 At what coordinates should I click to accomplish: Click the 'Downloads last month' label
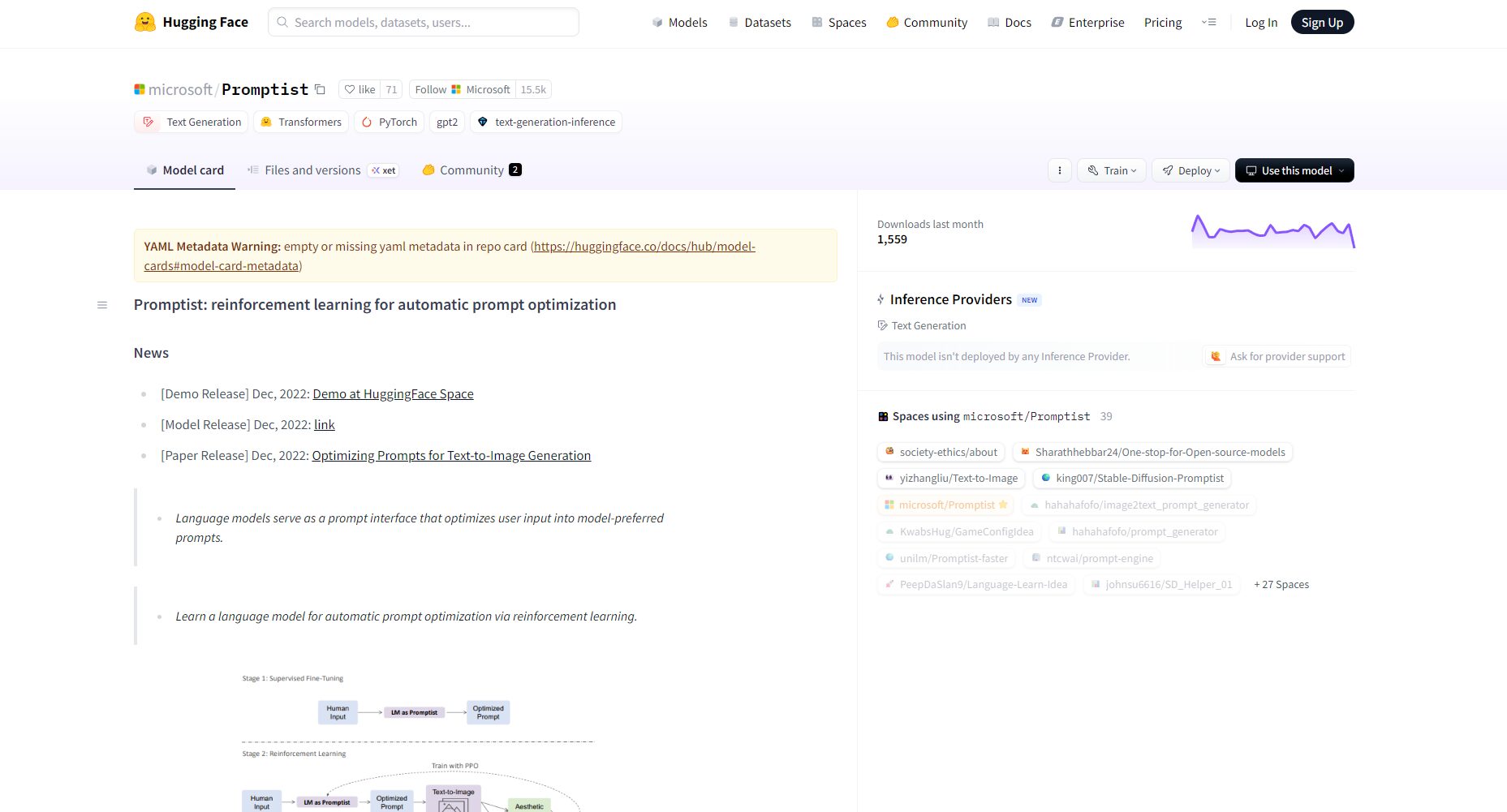[x=930, y=224]
